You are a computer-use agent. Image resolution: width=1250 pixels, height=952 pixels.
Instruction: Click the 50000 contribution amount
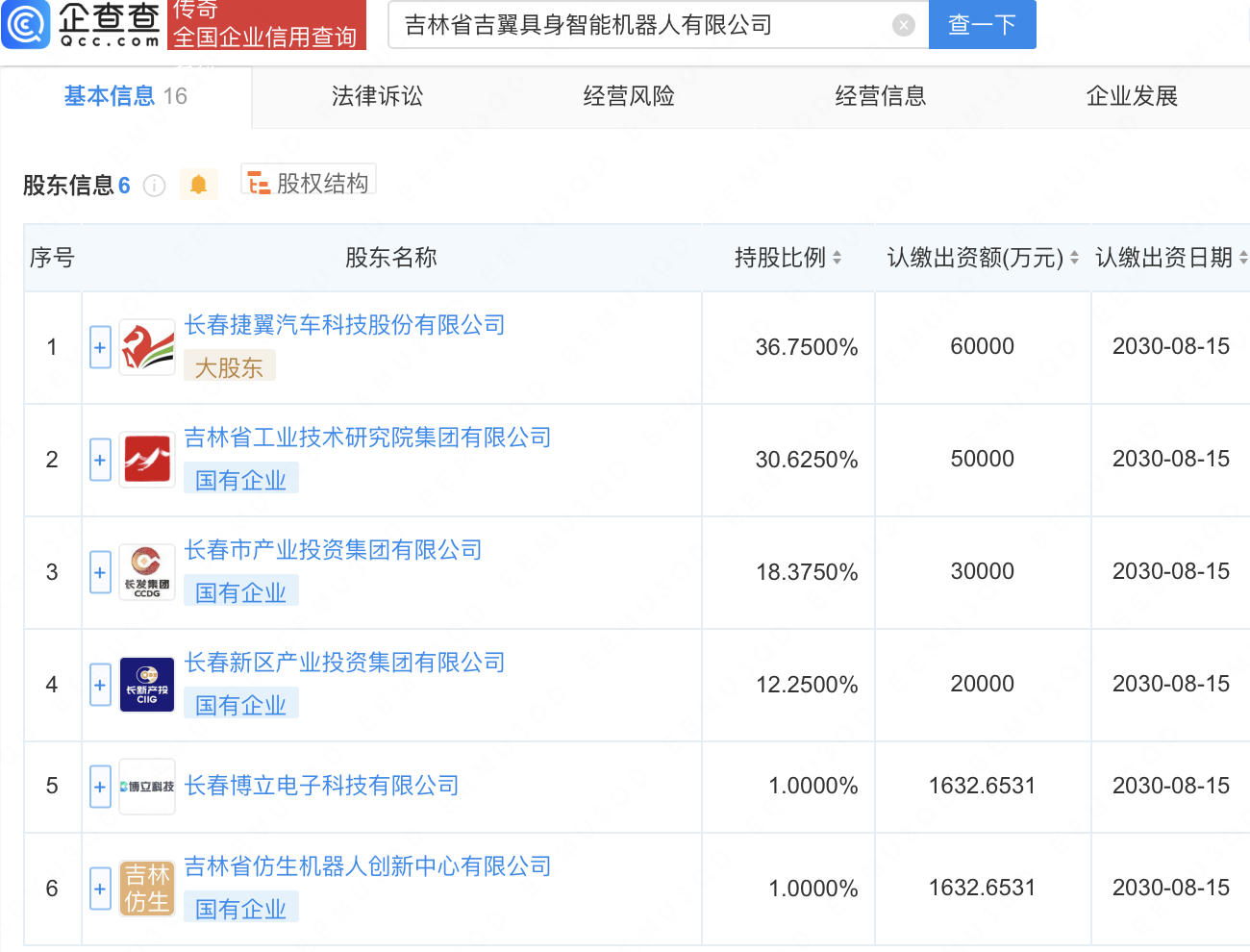click(982, 459)
